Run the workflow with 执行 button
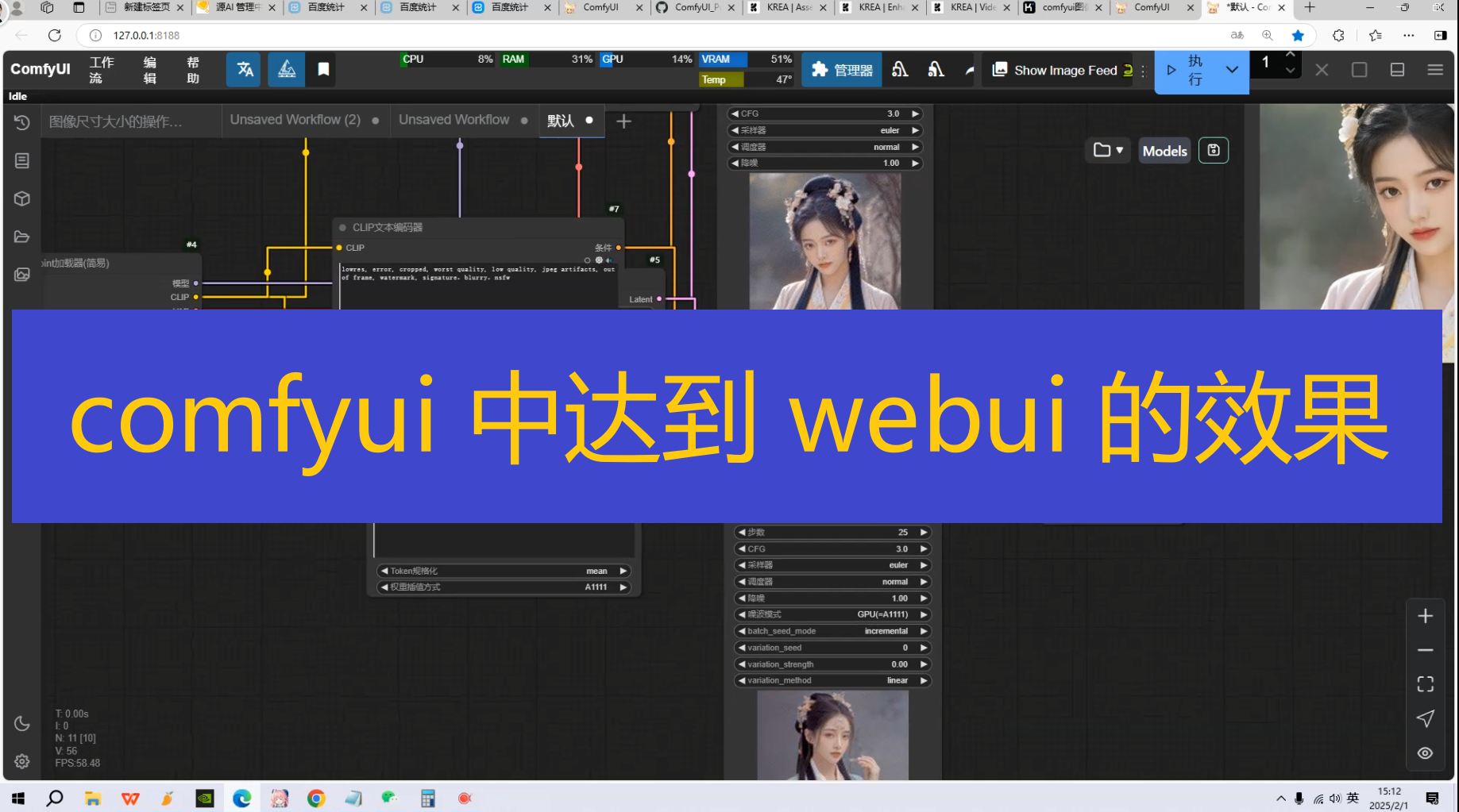 point(1185,70)
